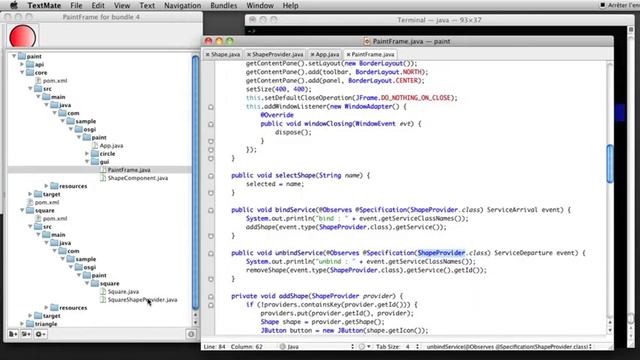The height and width of the screenshot is (360, 640).
Task: Collapse the gui folder
Action: click(87, 162)
